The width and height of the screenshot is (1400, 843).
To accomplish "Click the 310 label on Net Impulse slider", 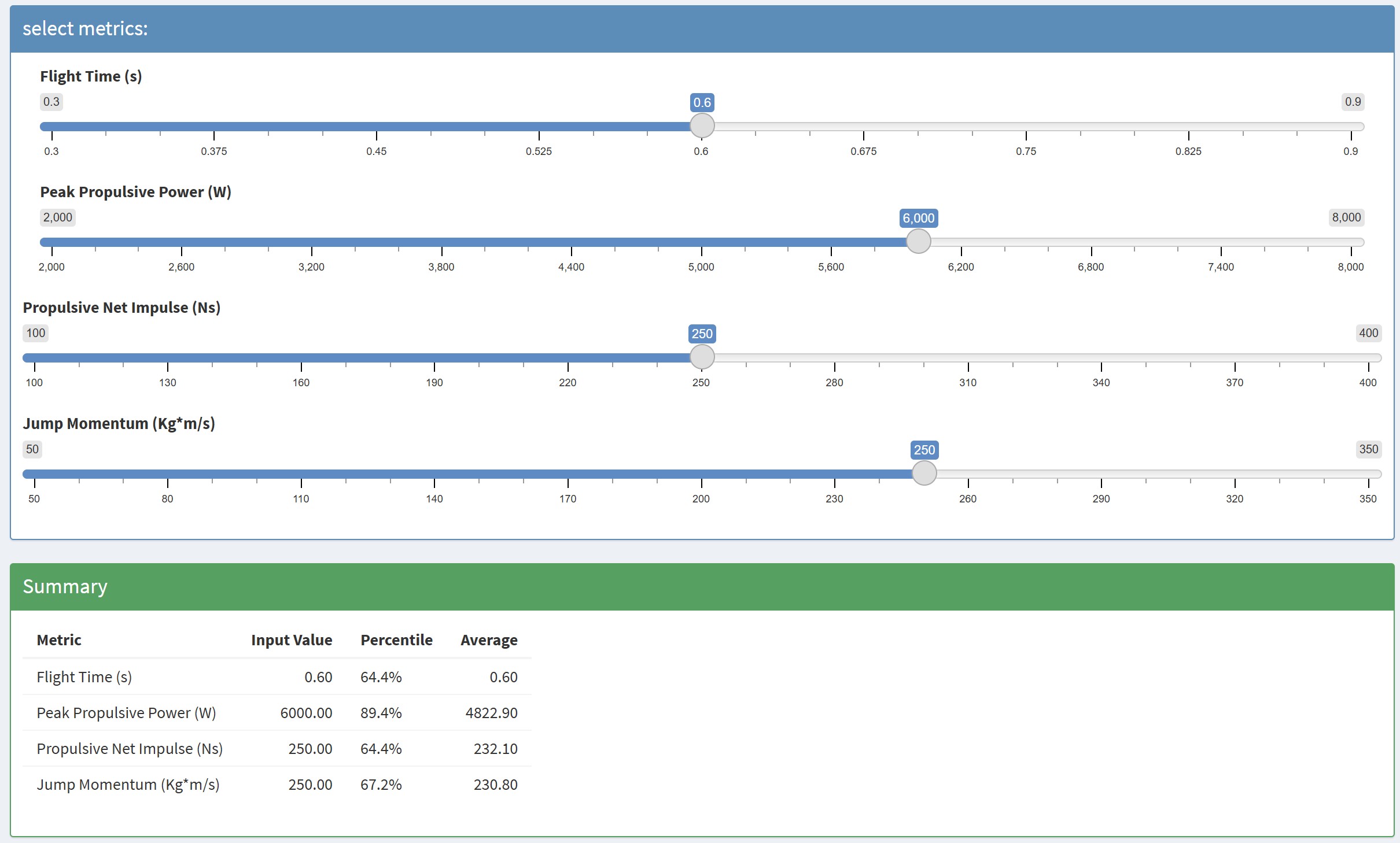I will point(968,383).
